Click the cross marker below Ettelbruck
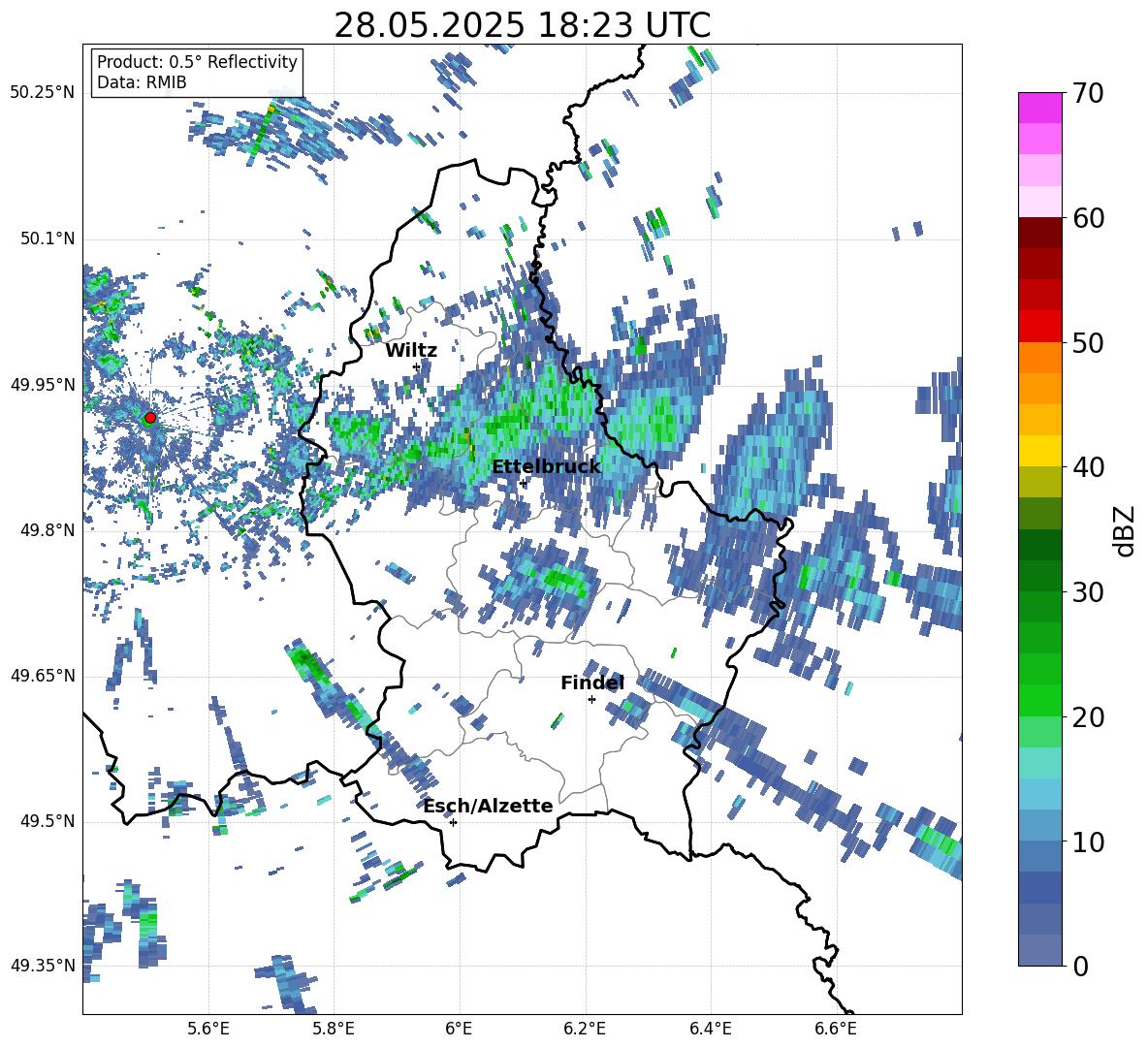 click(x=523, y=483)
